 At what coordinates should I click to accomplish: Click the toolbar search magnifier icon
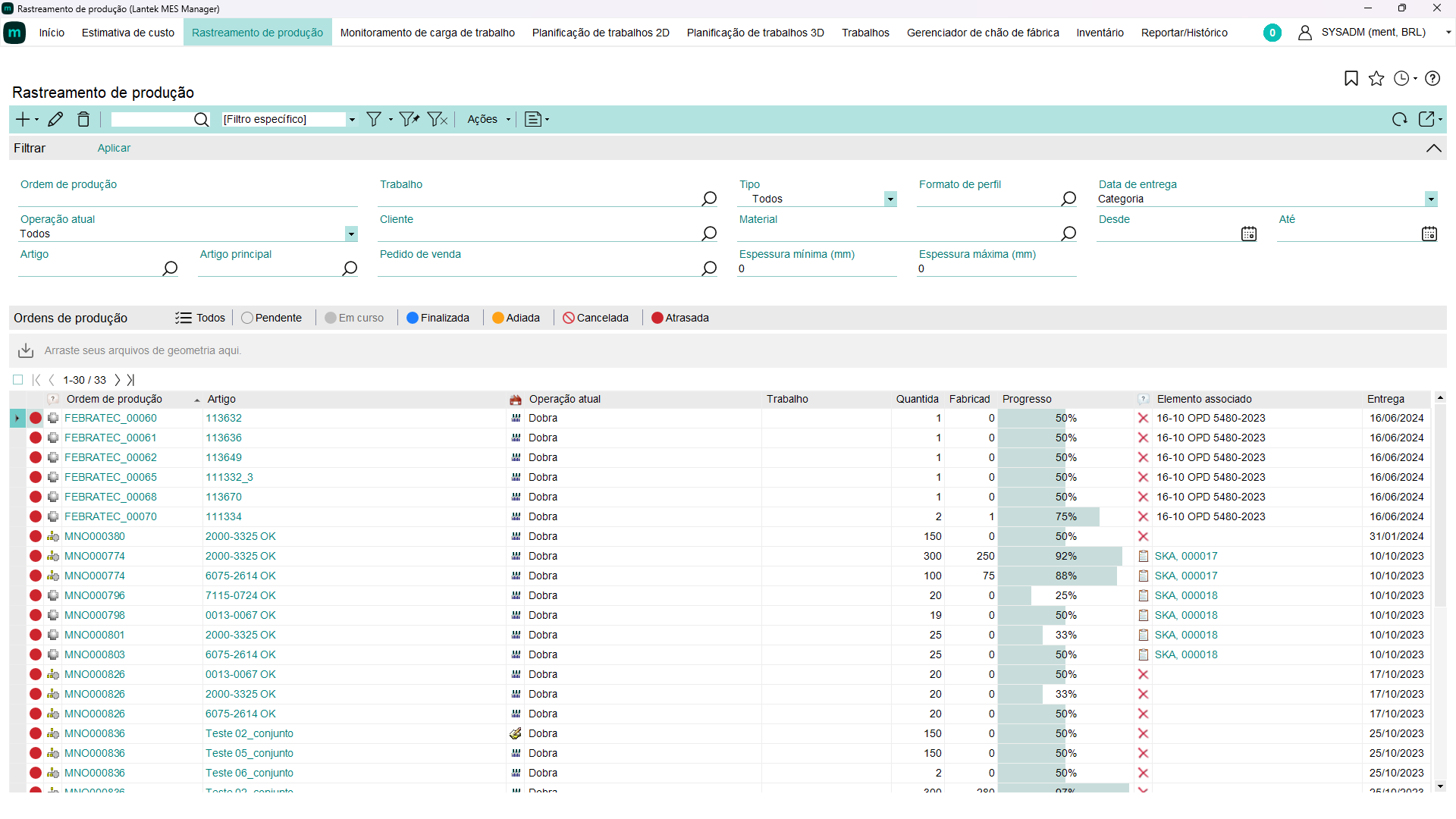coord(201,119)
